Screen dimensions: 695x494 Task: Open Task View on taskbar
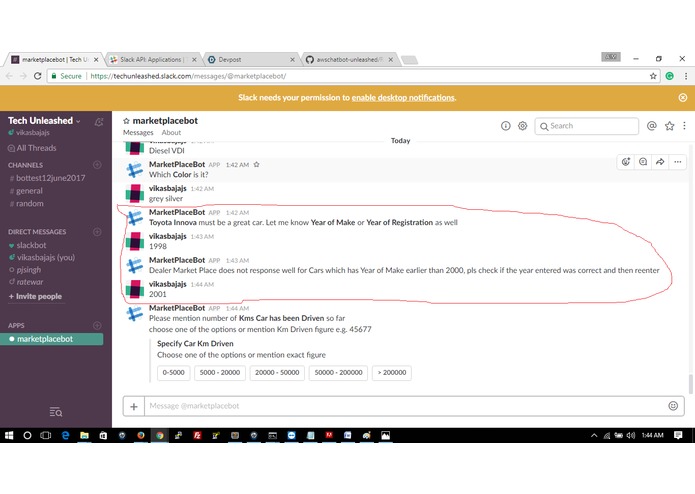click(x=46, y=436)
